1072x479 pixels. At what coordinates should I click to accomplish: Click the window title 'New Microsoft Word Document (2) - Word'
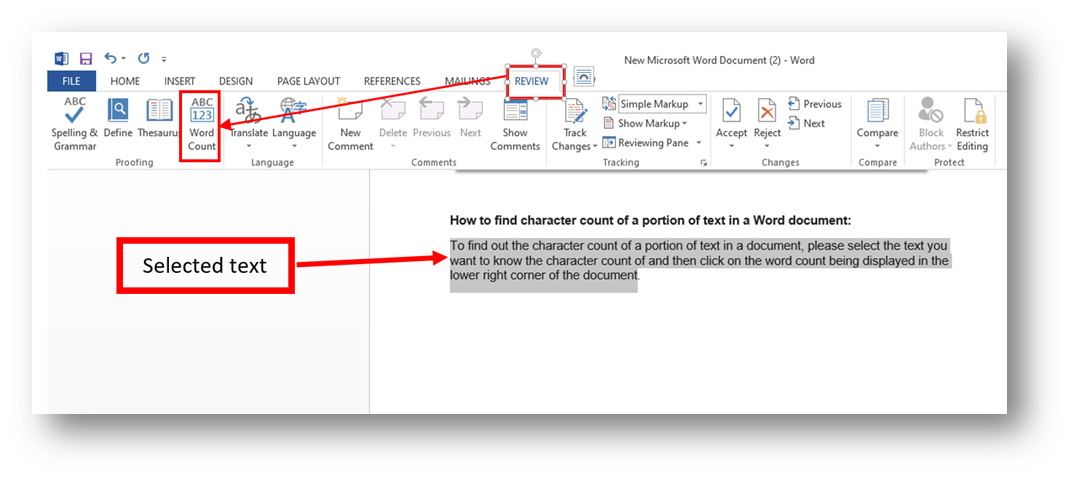719,60
